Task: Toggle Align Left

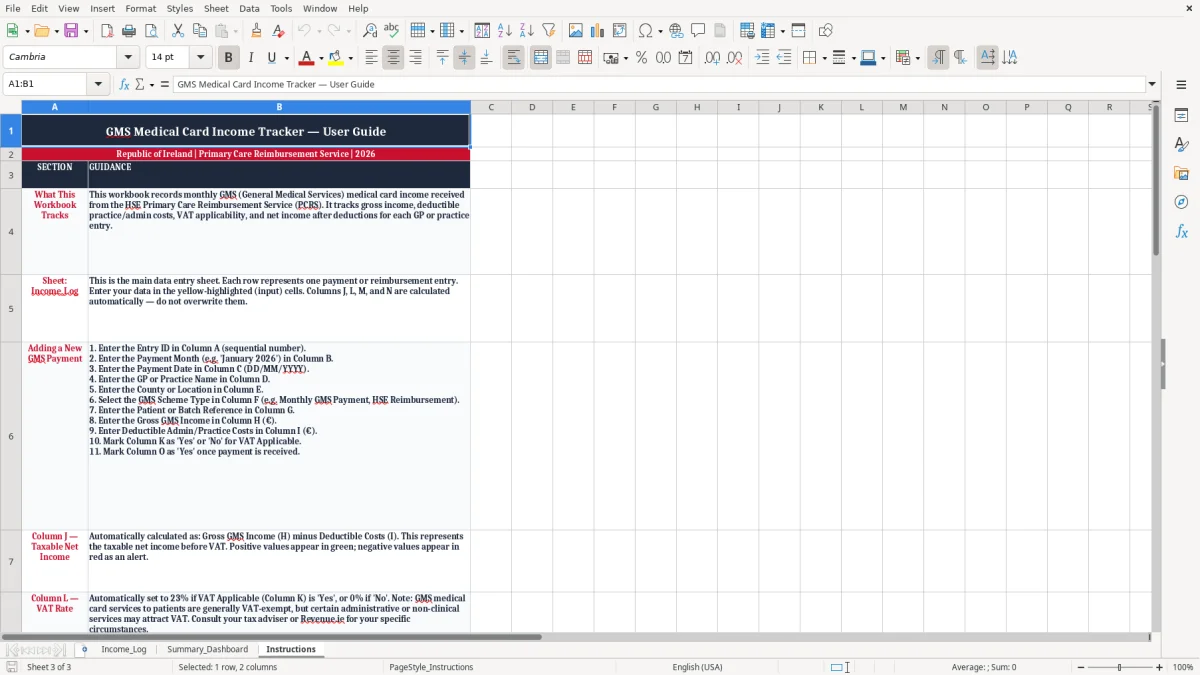Action: [372, 58]
